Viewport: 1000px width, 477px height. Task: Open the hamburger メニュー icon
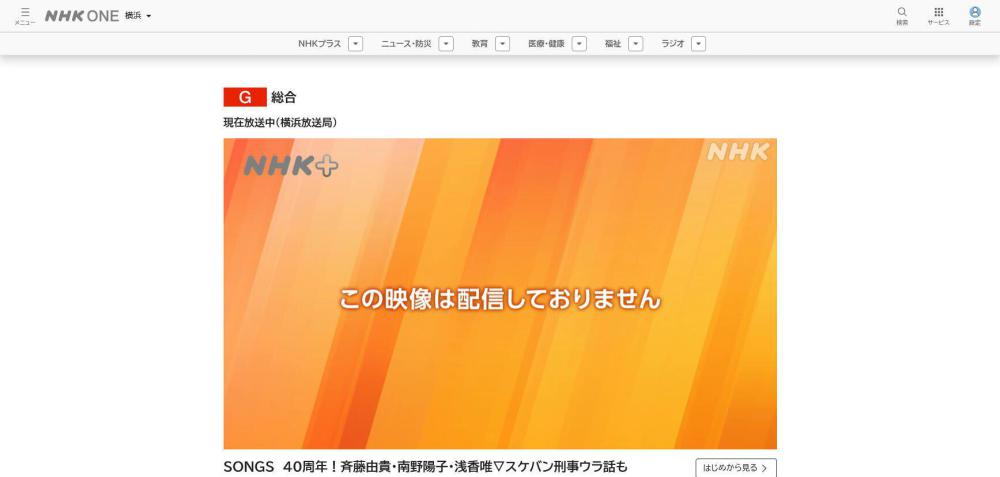25,15
